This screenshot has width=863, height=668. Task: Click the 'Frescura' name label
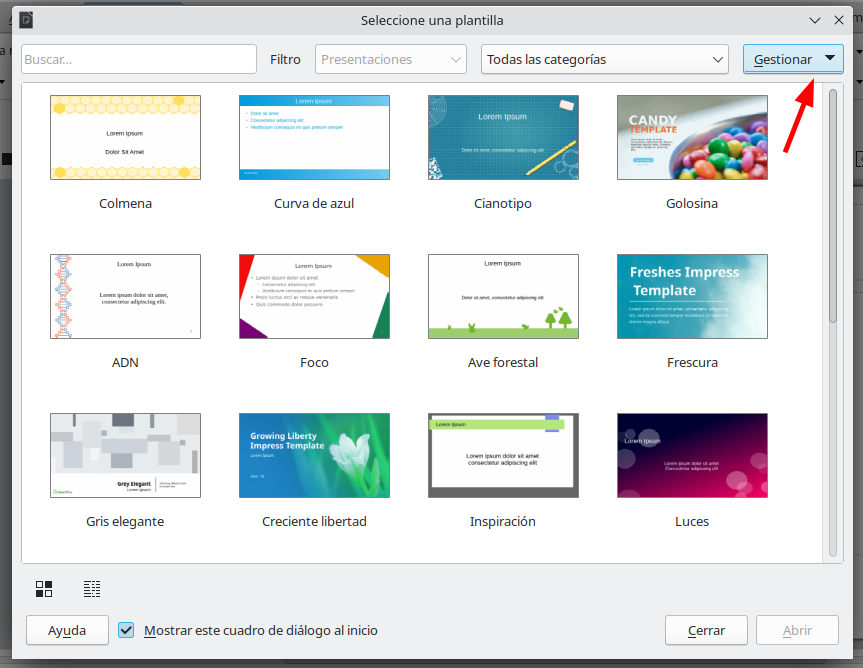point(692,363)
